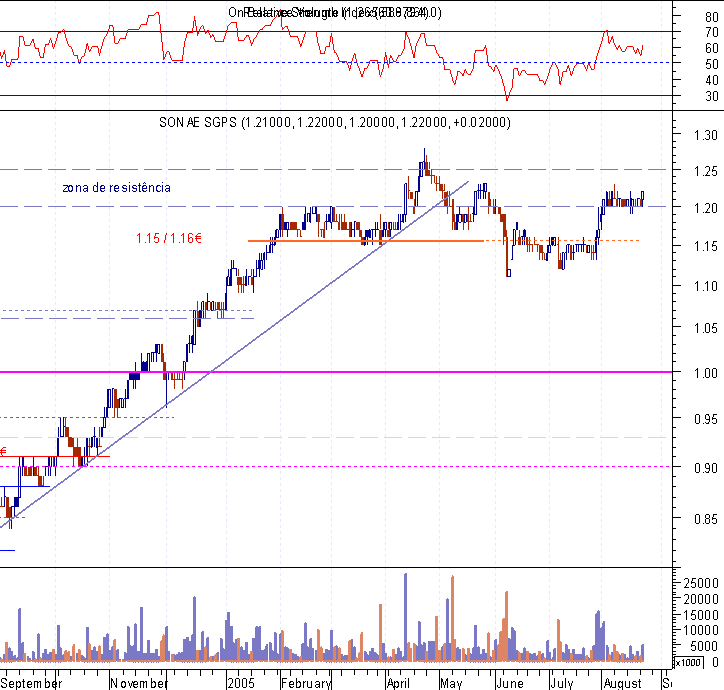Click volume axis value 10000
Image resolution: width=724 pixels, height=690 pixels.
(x=701, y=630)
